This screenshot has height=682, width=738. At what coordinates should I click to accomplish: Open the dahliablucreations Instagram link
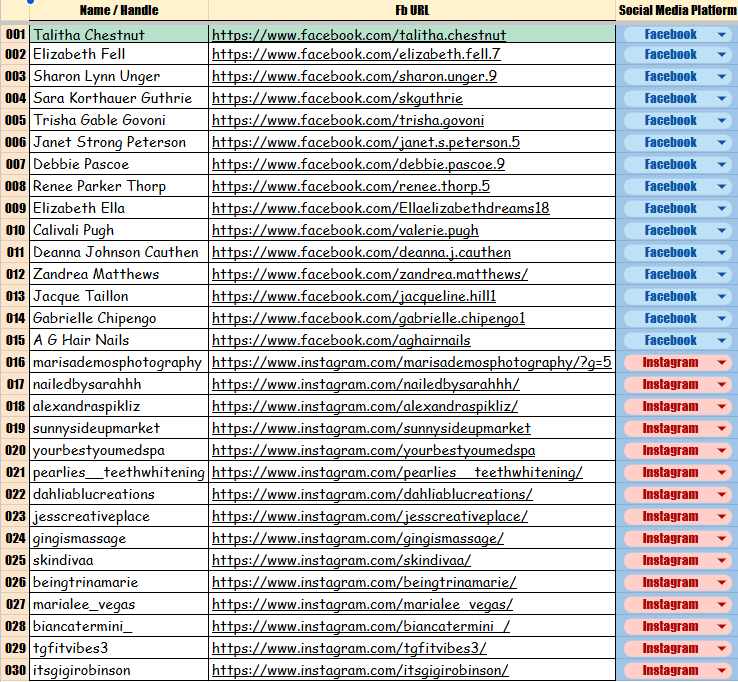coord(372,495)
